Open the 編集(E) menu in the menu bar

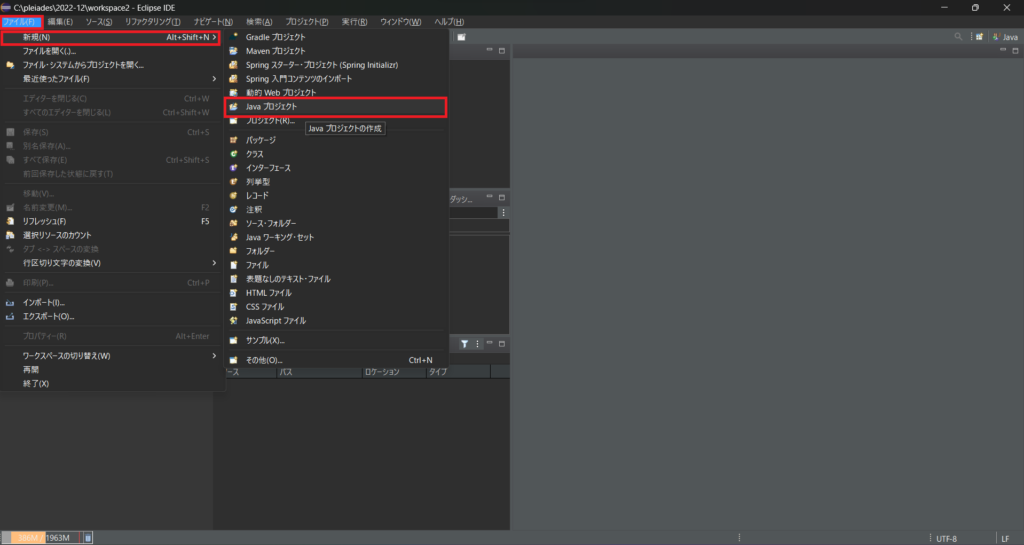point(60,21)
